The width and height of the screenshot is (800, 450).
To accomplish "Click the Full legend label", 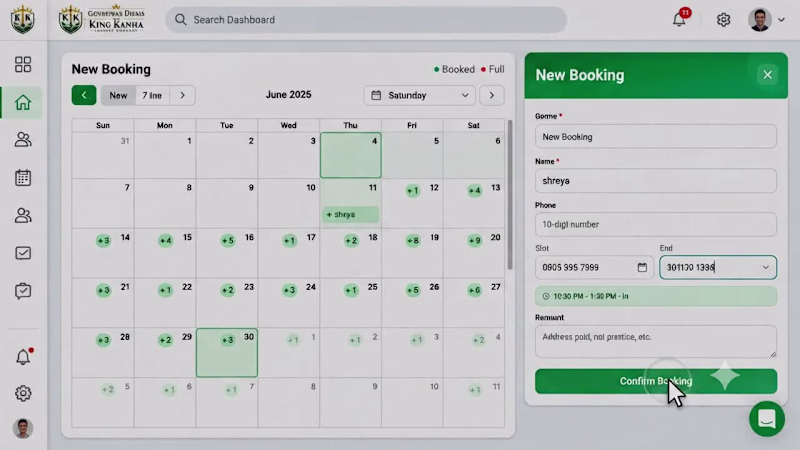I will click(496, 69).
